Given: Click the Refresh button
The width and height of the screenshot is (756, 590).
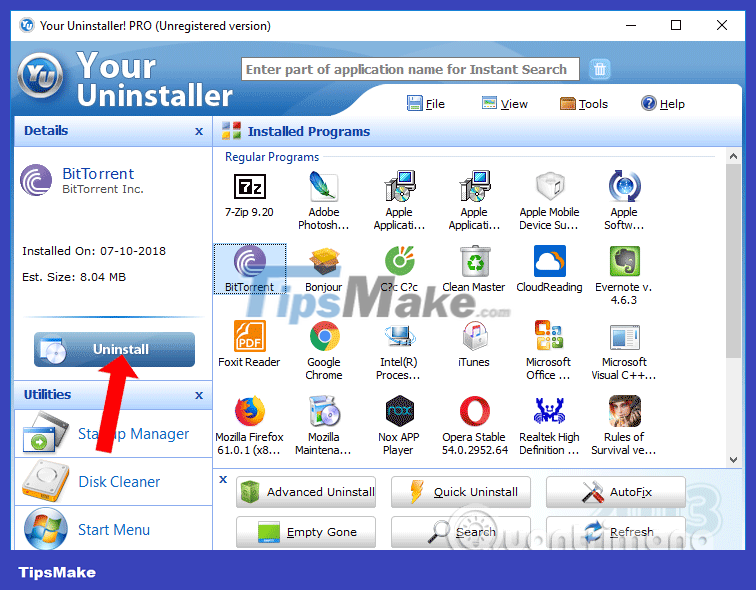Looking at the screenshot, I should click(616, 532).
